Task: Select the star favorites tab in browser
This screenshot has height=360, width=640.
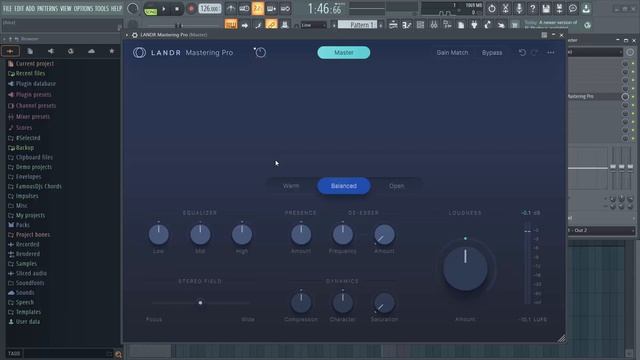Action: 111,51
